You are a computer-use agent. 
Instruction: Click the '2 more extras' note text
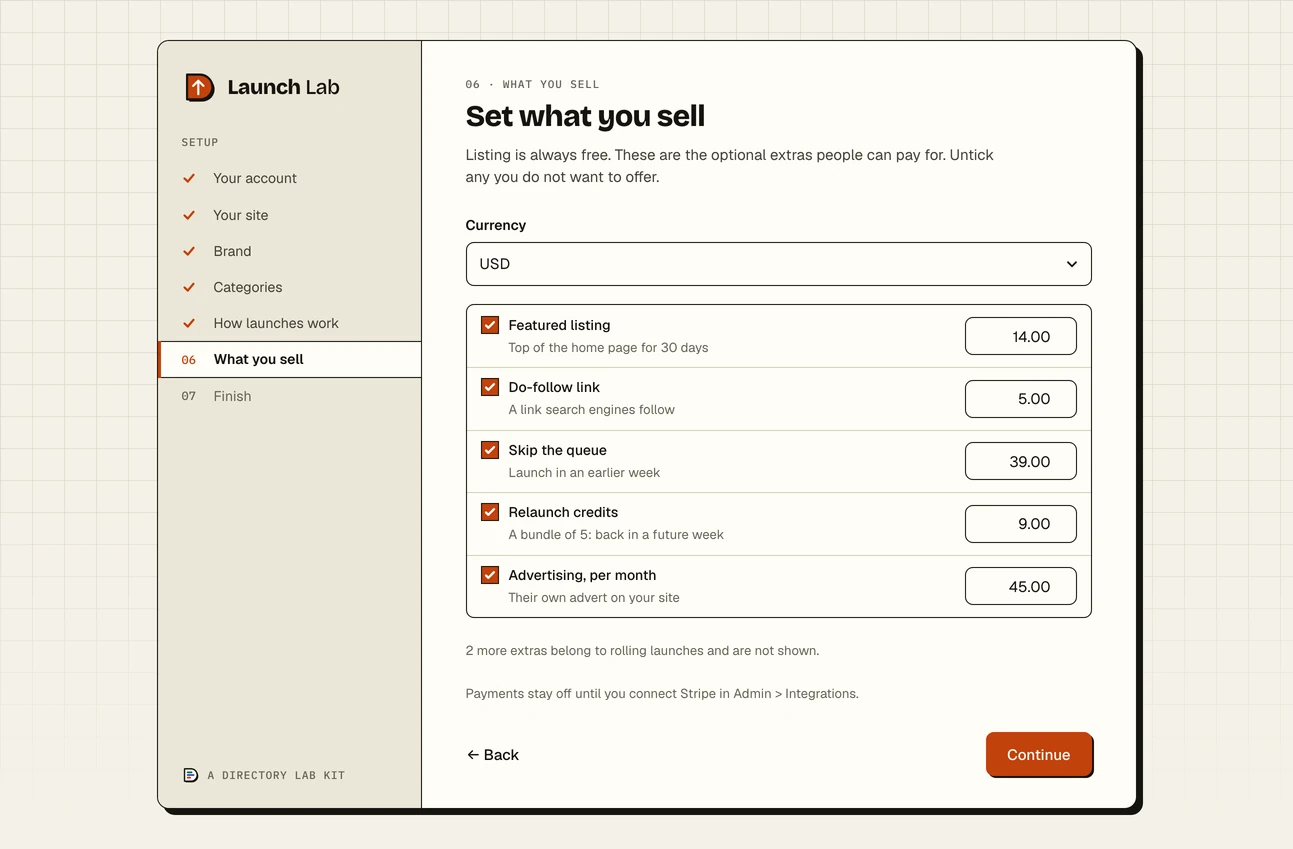pos(642,651)
